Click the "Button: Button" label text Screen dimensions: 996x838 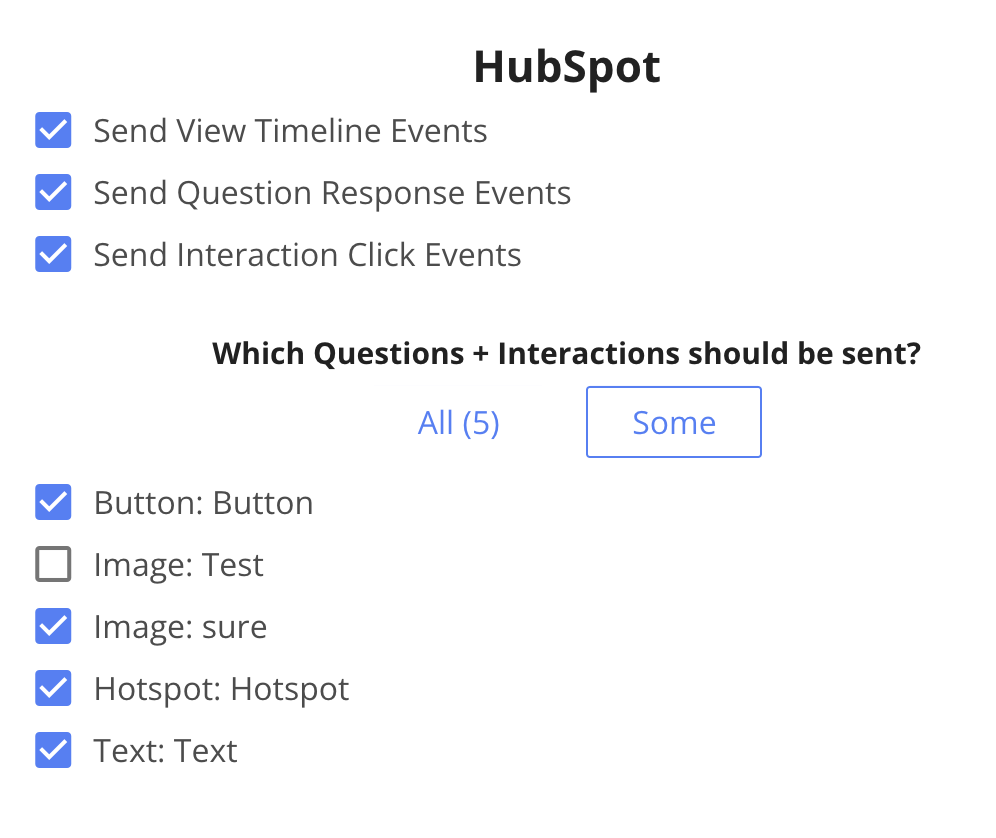(x=203, y=503)
